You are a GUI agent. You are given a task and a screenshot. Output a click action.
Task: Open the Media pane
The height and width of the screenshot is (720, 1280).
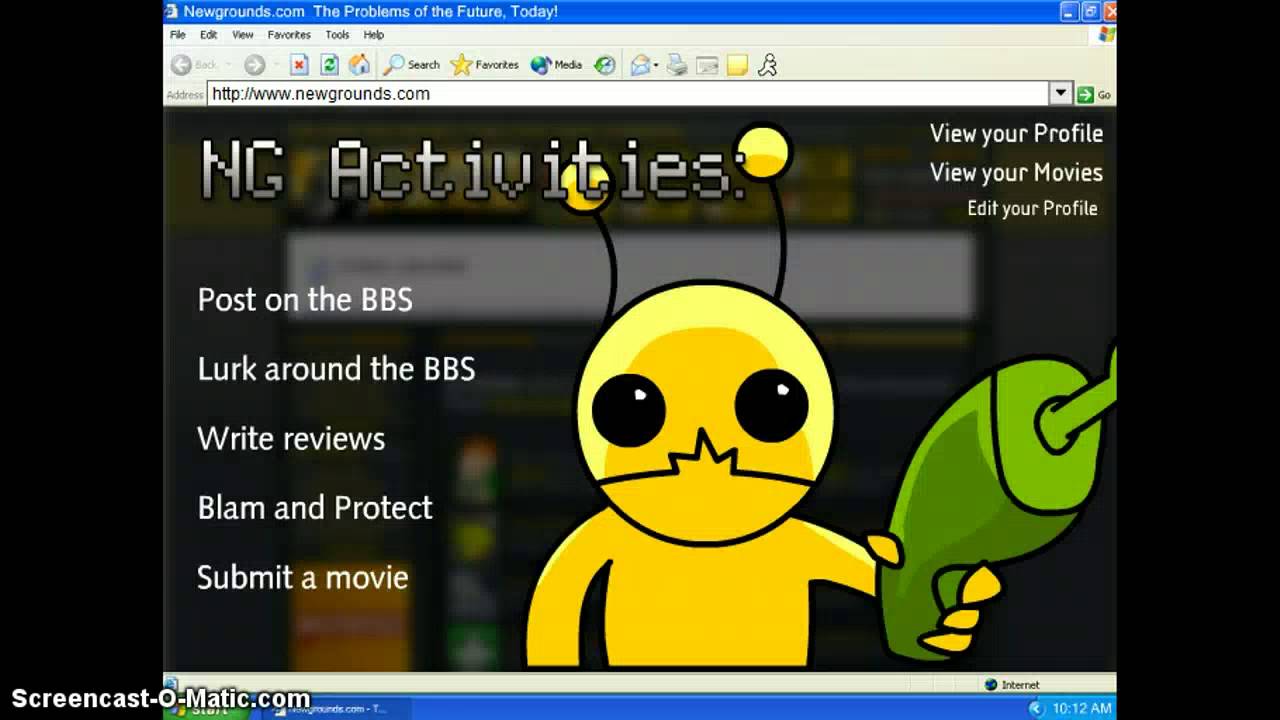(x=556, y=65)
